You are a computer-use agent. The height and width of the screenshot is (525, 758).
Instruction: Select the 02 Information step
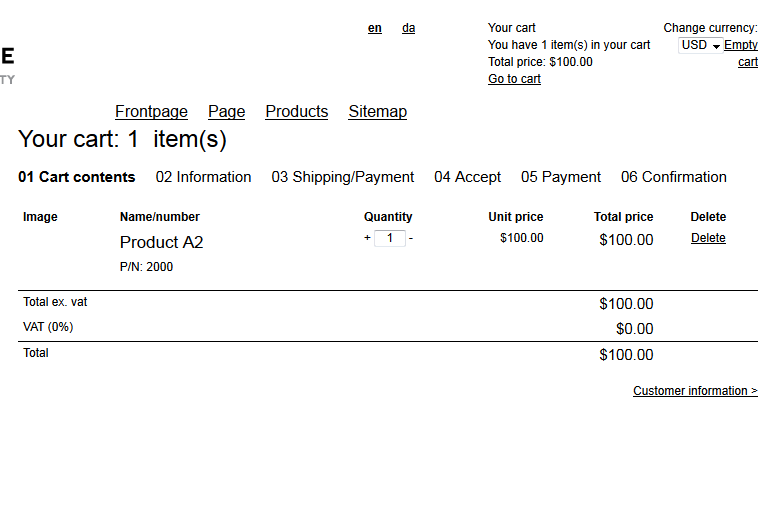(x=204, y=177)
